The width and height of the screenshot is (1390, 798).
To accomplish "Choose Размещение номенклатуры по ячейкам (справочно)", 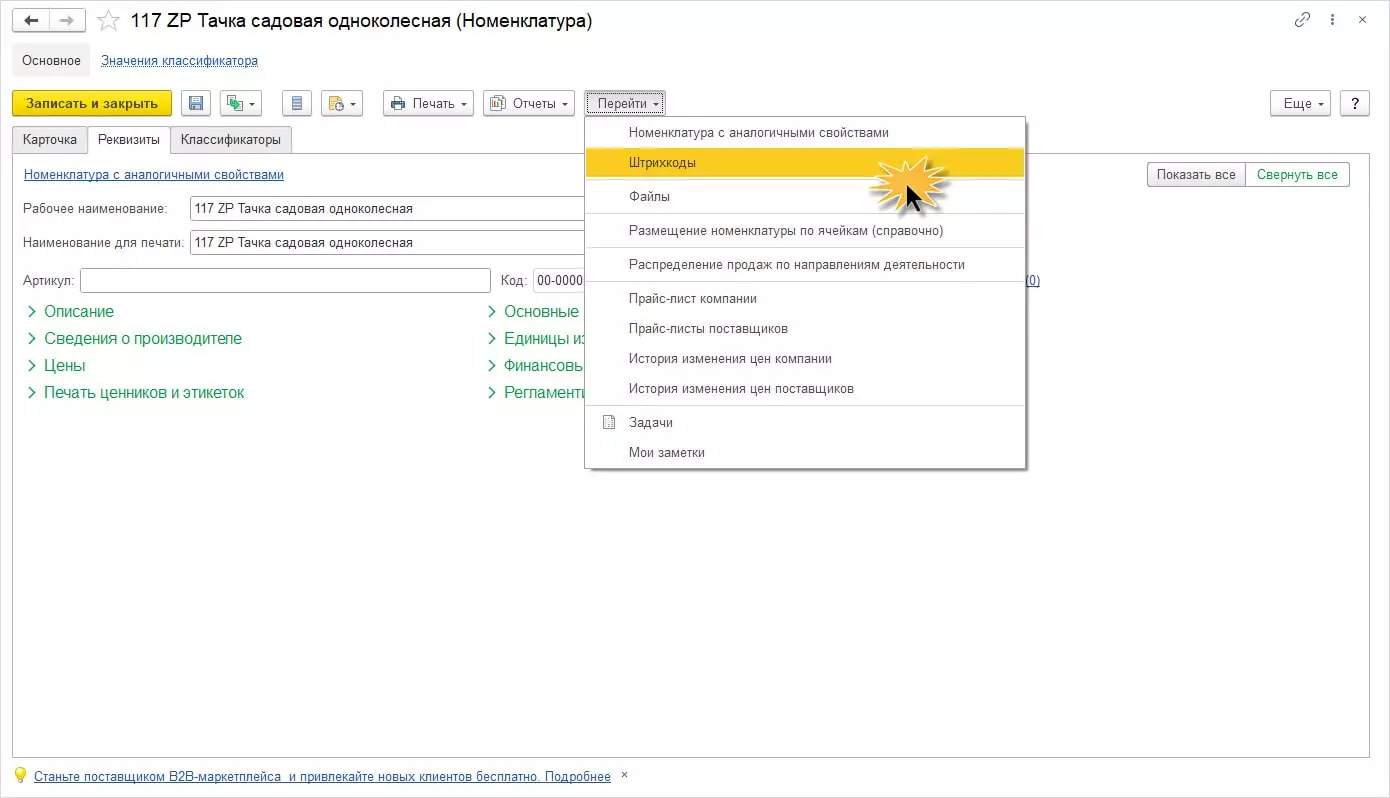I will pos(805,230).
